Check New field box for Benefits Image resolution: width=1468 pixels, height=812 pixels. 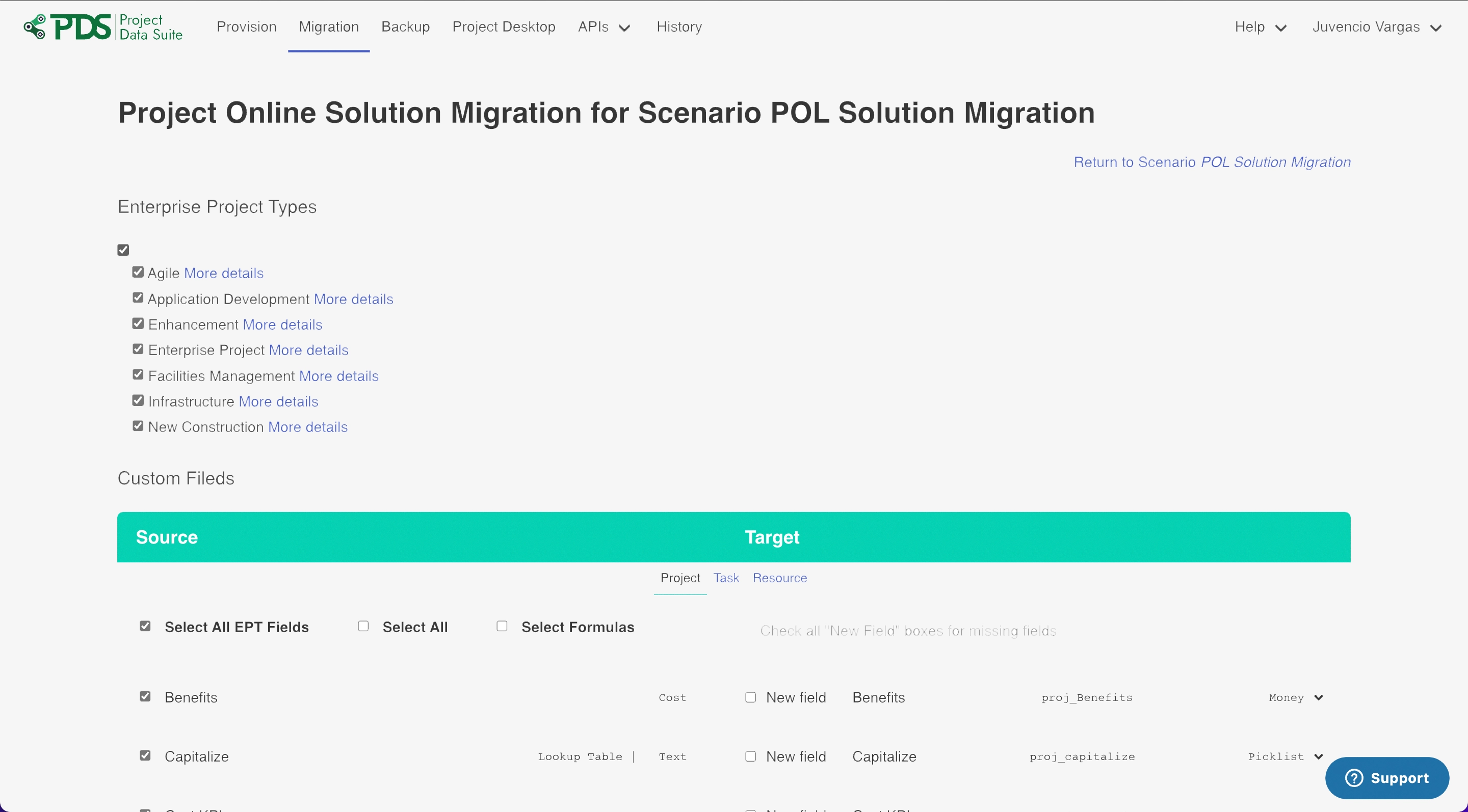point(750,697)
